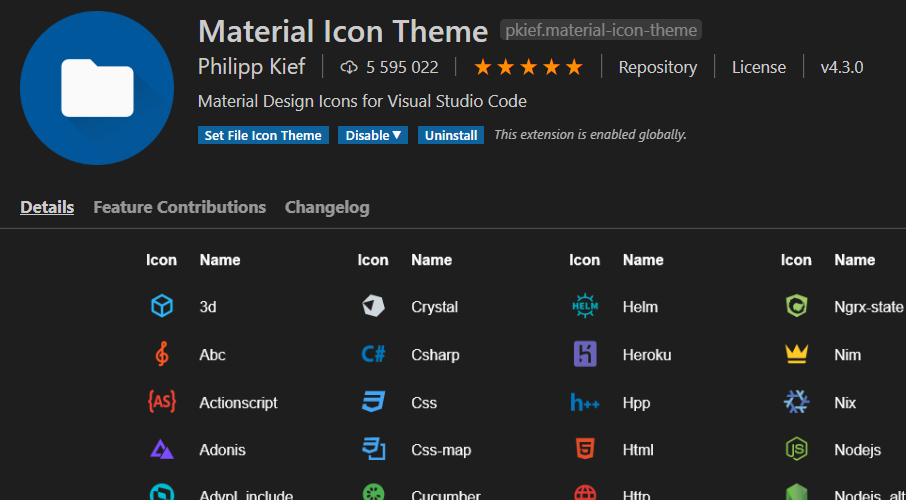The image size is (906, 500).
Task: Click the extension description text
Action: 362,101
